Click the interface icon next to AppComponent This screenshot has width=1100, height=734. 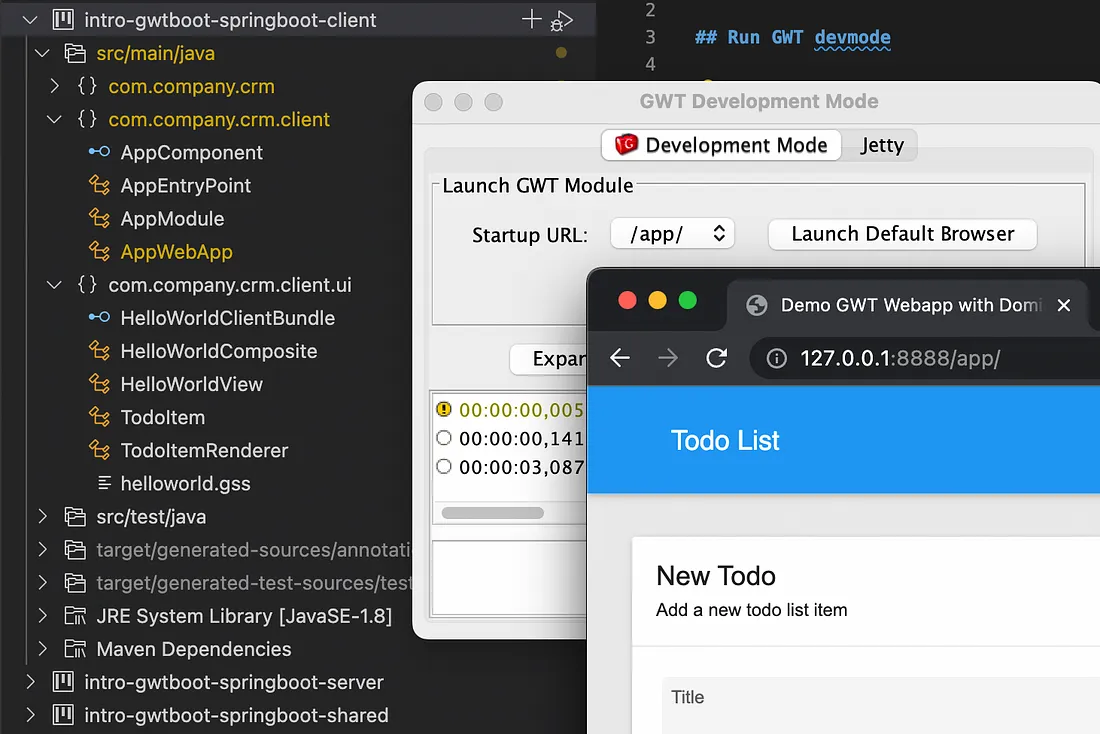click(x=99, y=152)
